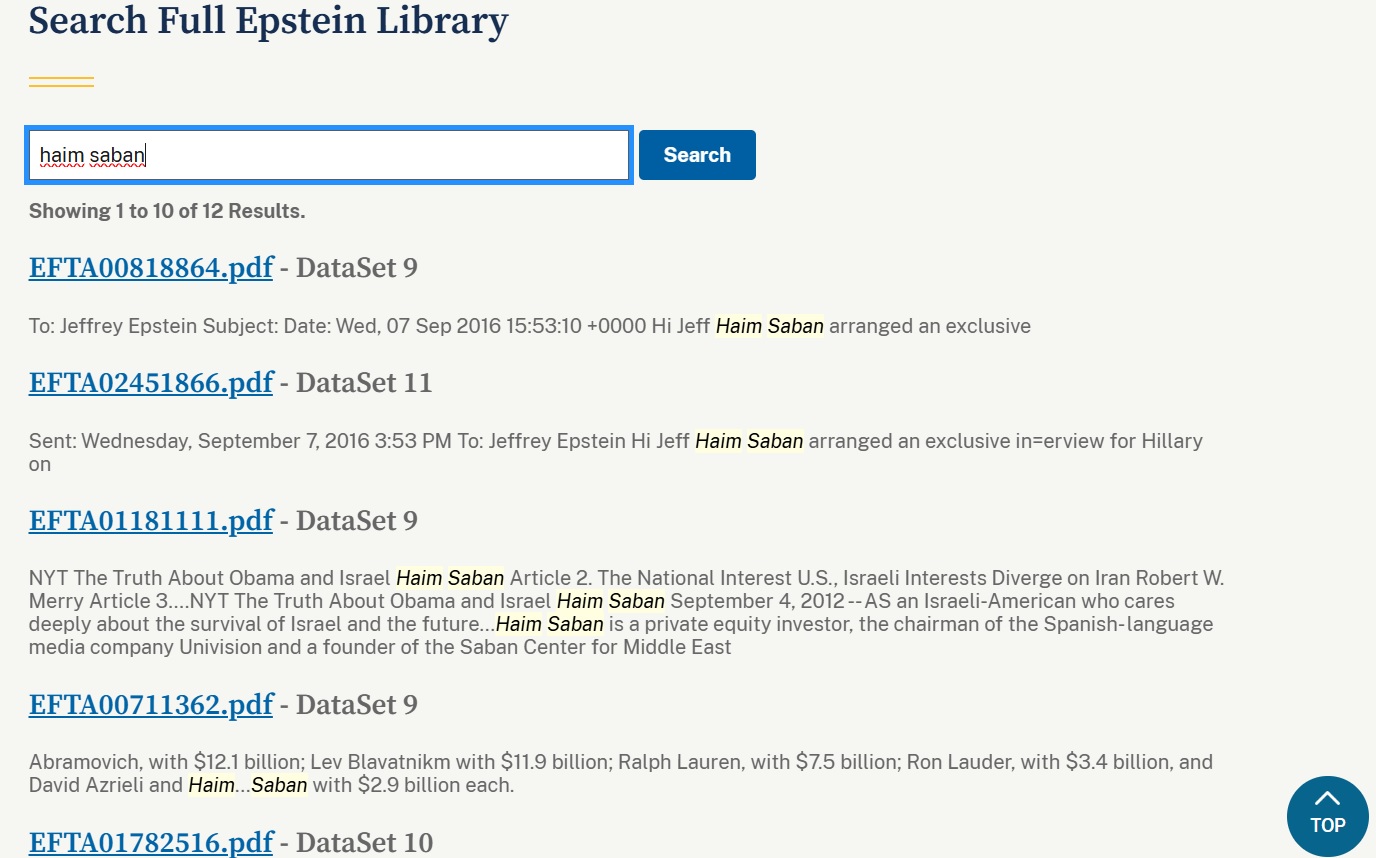Click the snippet starting 'To: Jeffrey Epstein Subject:'
1376x858 pixels.
click(x=530, y=326)
